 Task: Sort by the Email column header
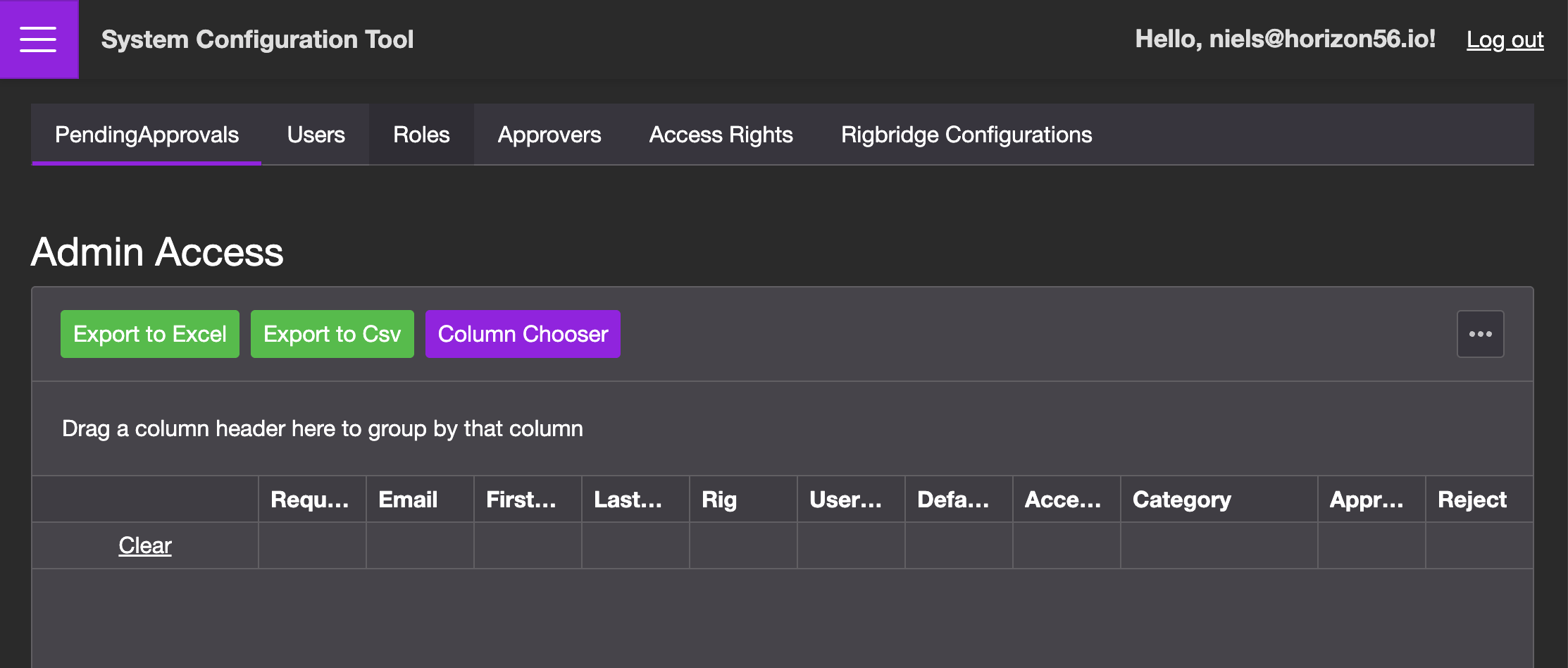click(x=409, y=500)
